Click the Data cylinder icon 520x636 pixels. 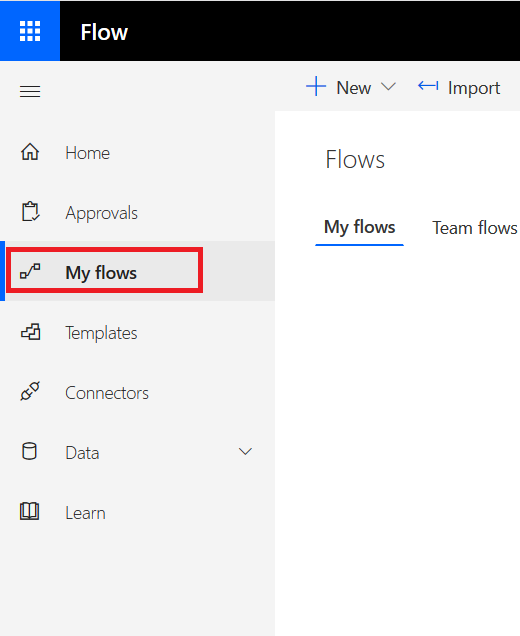(x=29, y=451)
